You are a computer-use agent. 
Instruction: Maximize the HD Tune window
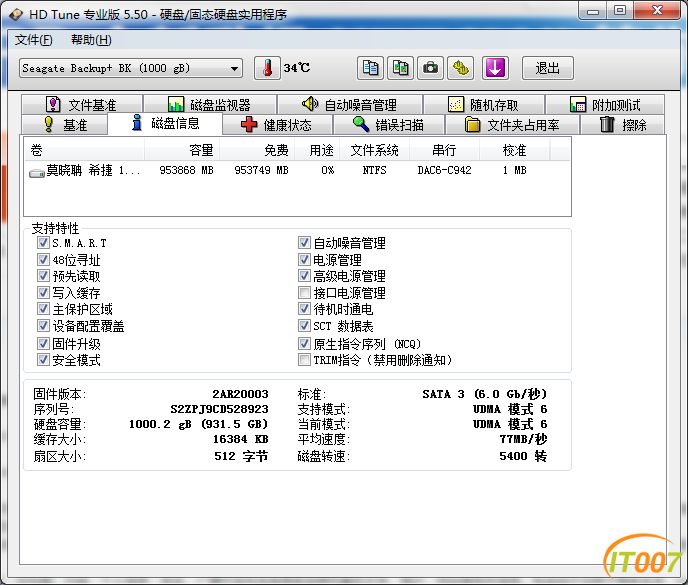[x=620, y=11]
